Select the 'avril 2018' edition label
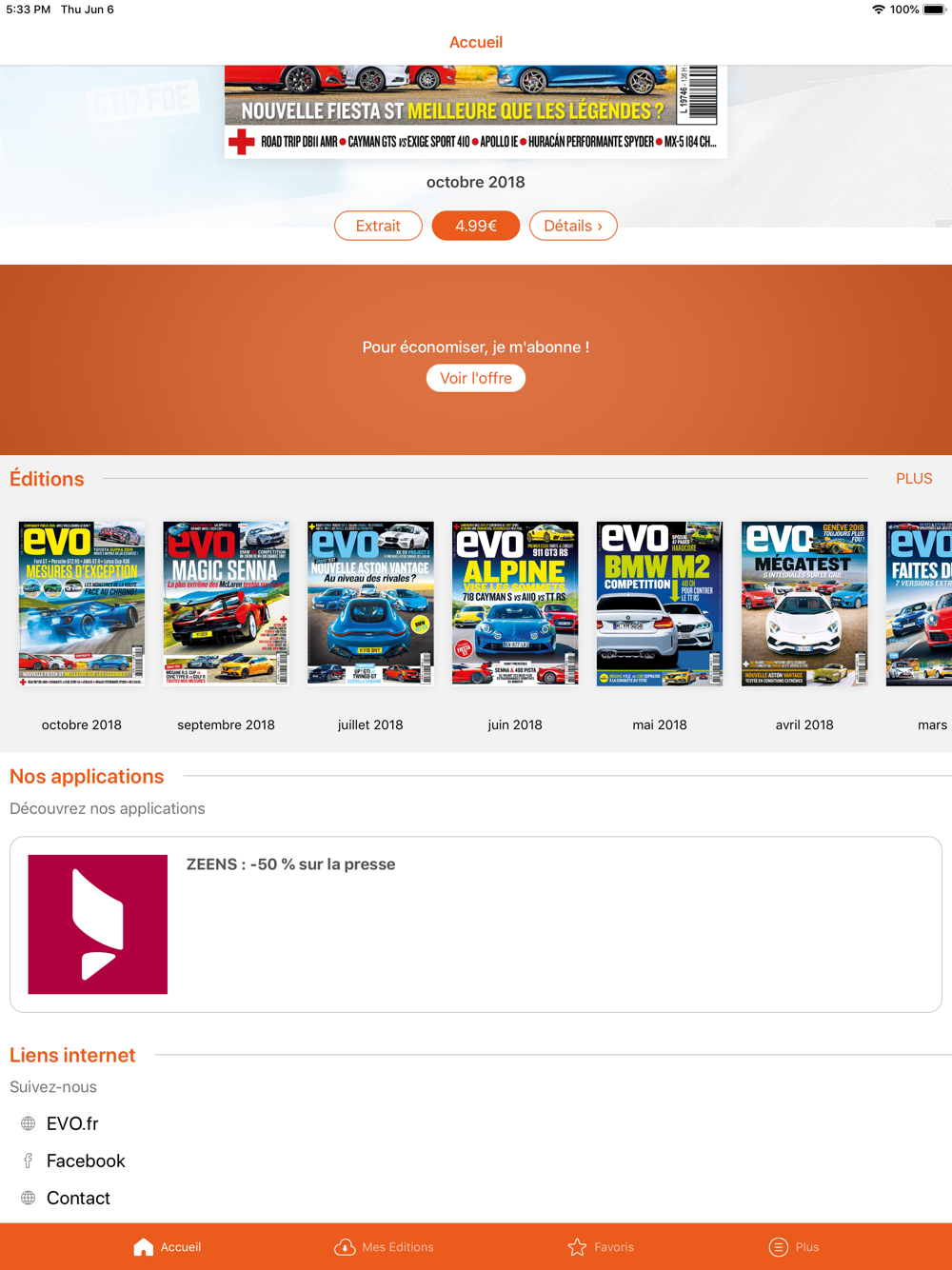Image resolution: width=952 pixels, height=1270 pixels. (x=804, y=724)
